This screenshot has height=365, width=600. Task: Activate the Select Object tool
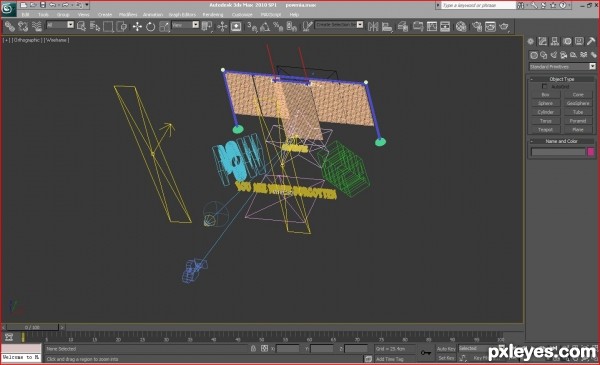pos(81,26)
